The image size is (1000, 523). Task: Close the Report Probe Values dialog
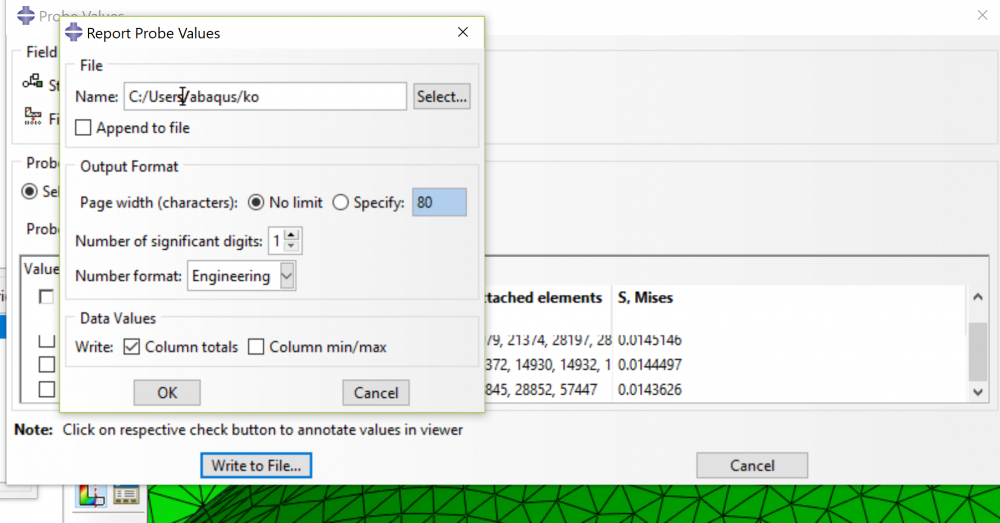tap(463, 32)
